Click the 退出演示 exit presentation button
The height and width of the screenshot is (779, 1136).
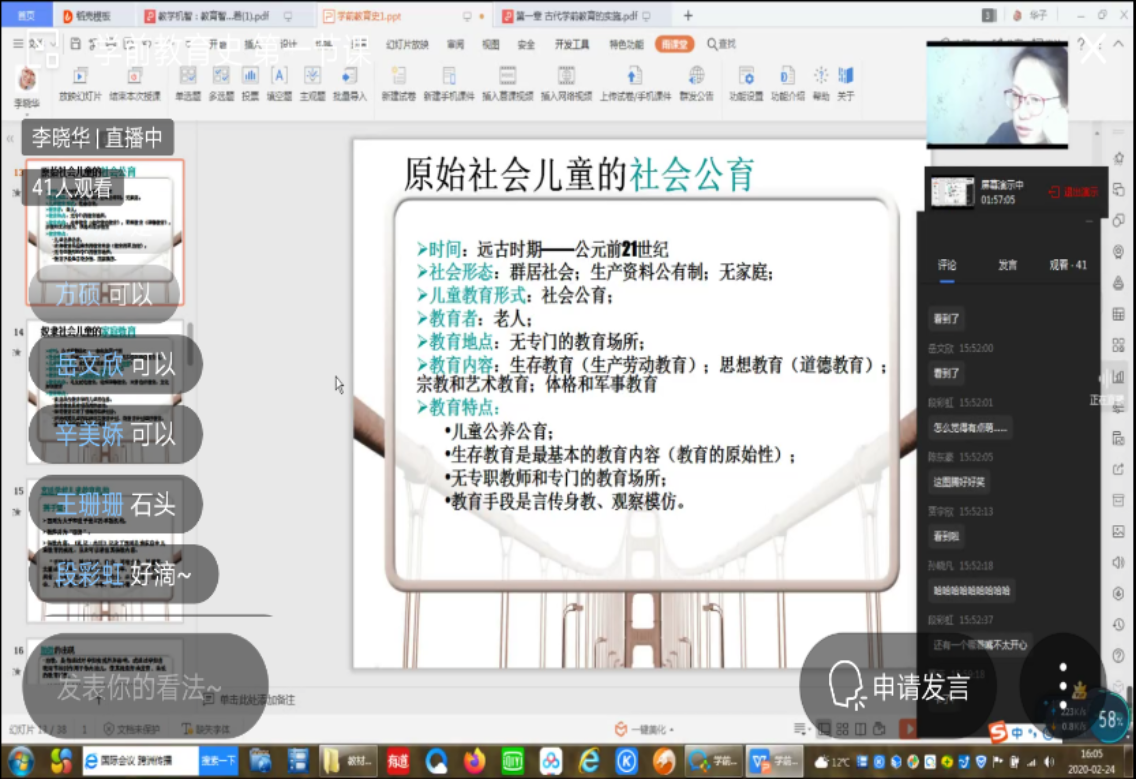1073,192
